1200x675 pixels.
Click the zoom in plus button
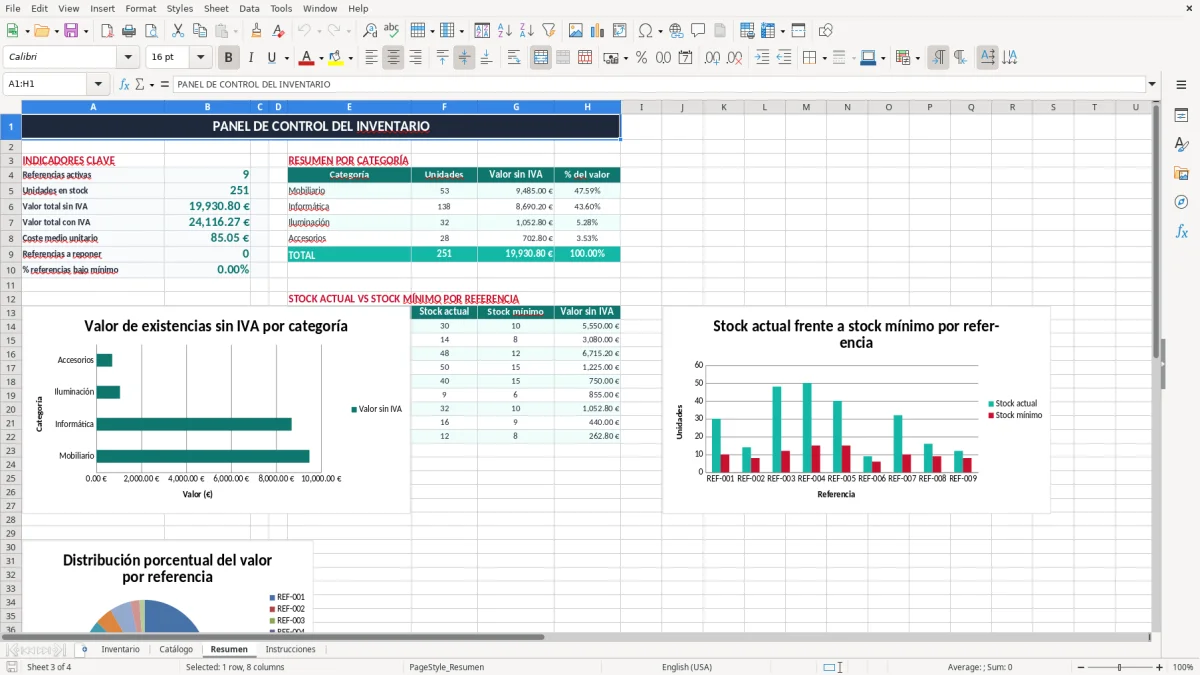pos(1159,667)
